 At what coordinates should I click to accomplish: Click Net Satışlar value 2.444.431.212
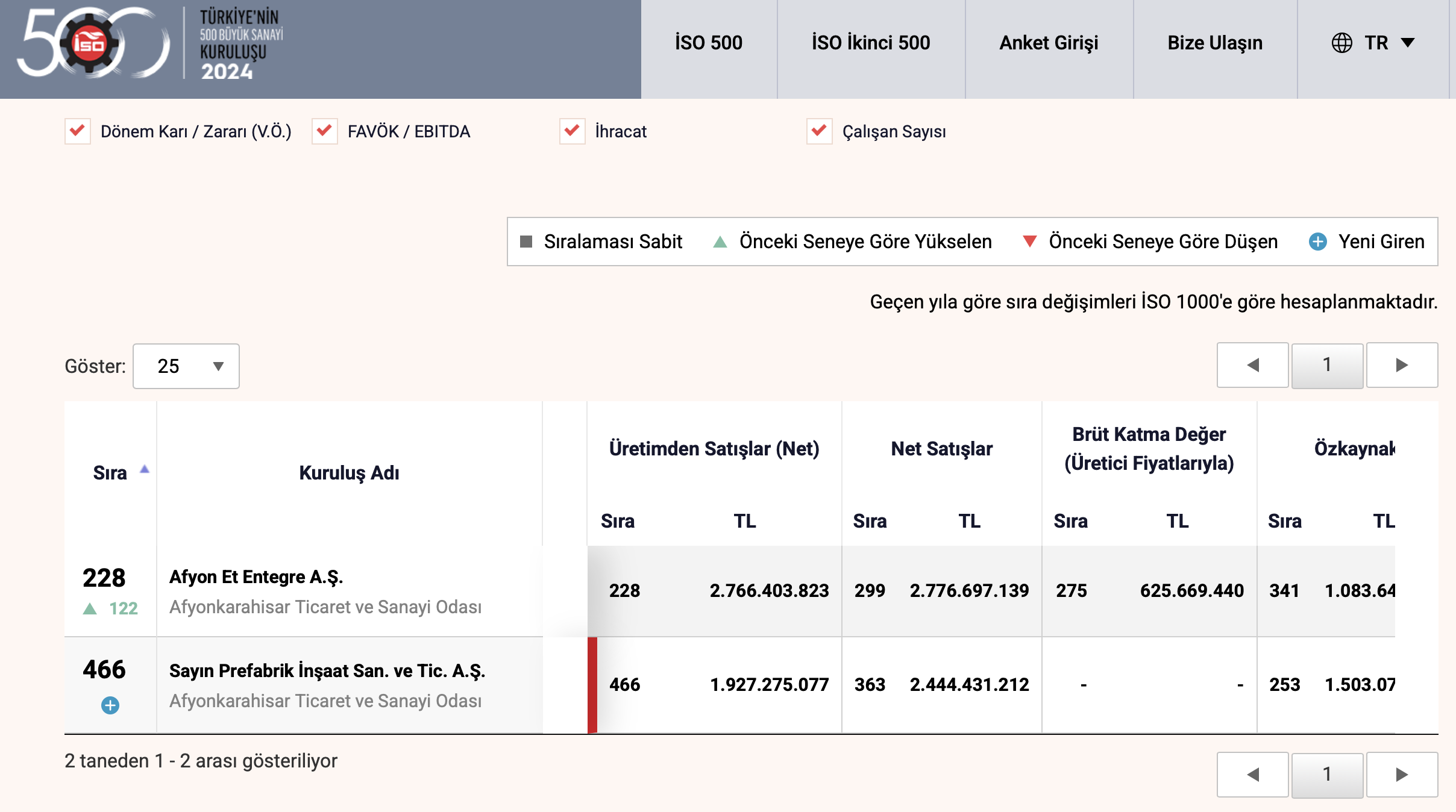(x=970, y=685)
